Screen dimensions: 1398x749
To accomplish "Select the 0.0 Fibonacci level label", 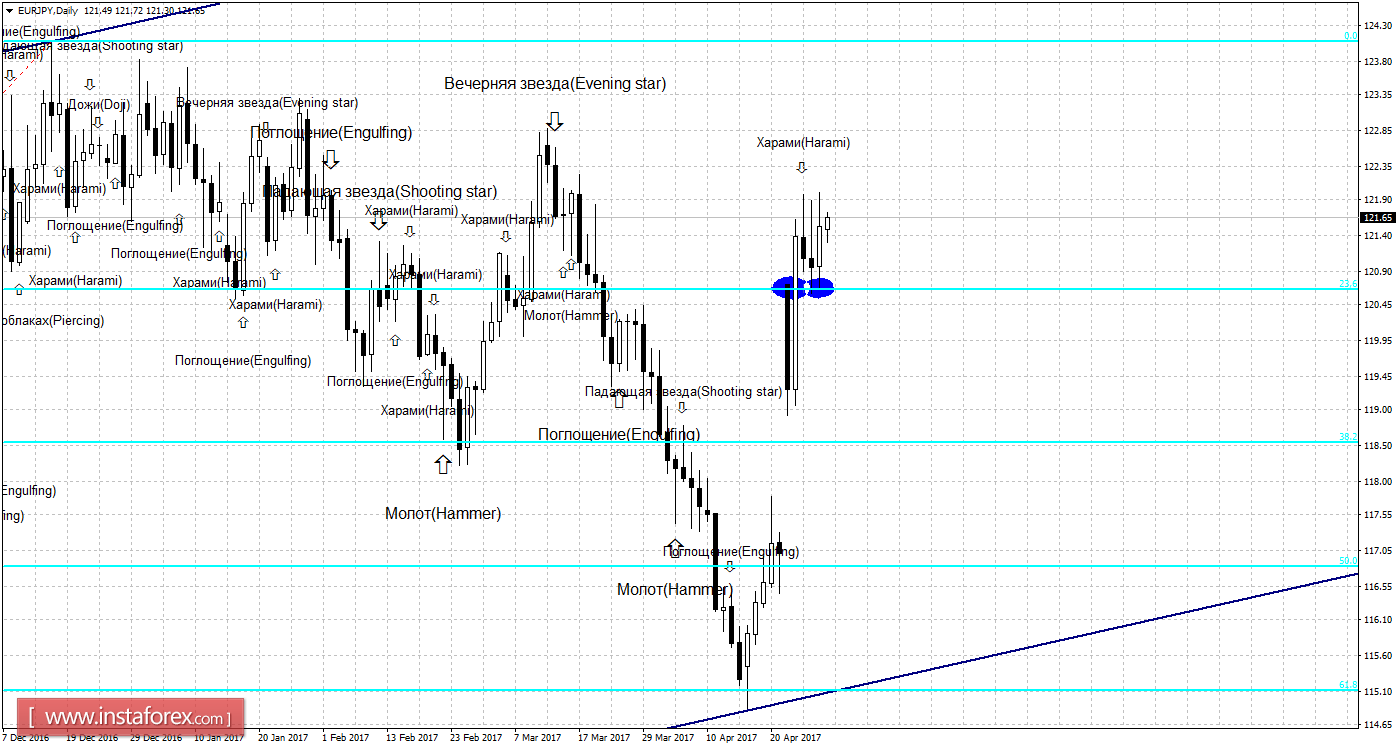I will [x=1350, y=36].
